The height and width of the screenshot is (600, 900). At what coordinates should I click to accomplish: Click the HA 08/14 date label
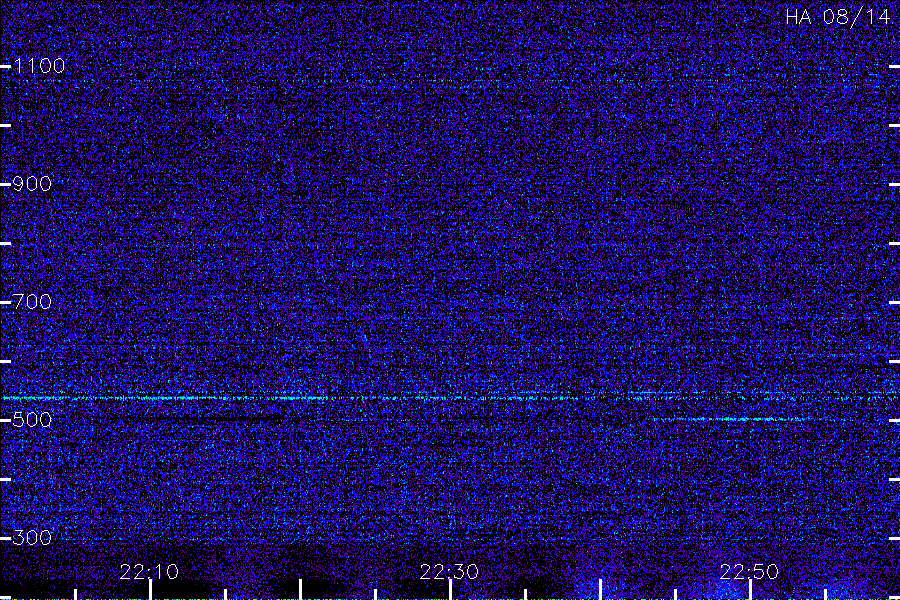837,17
